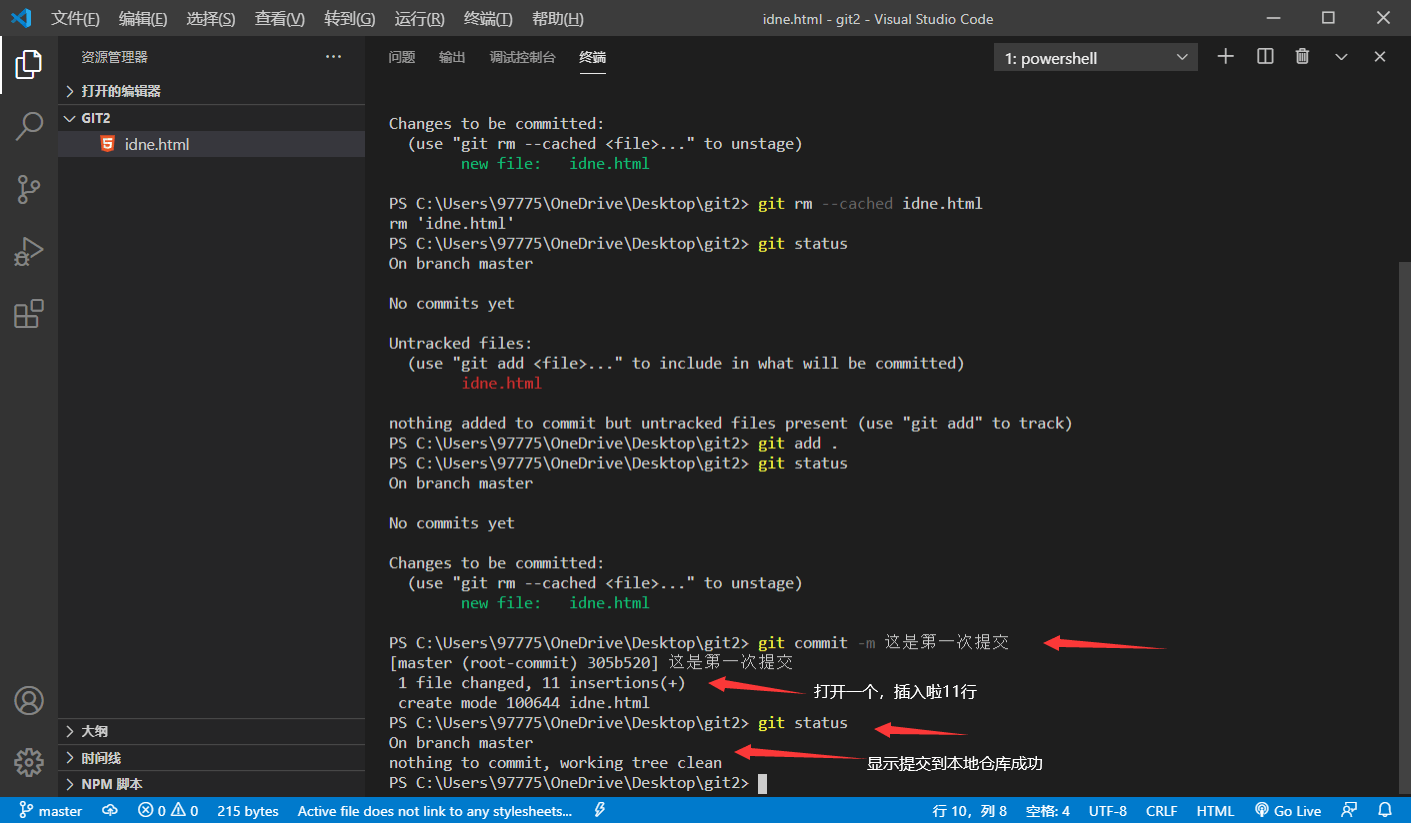Click '[master (root-commit) 305b520]' output line
Image resolution: width=1411 pixels, height=823 pixels.
click(591, 663)
